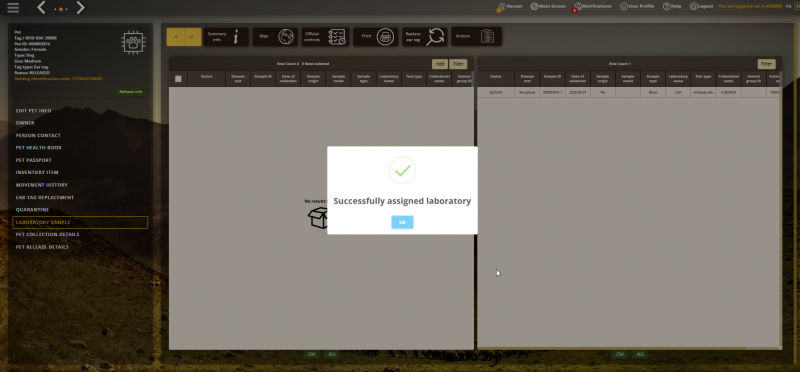Select the QUEUED status cell
The image size is (800, 372).
495,92
